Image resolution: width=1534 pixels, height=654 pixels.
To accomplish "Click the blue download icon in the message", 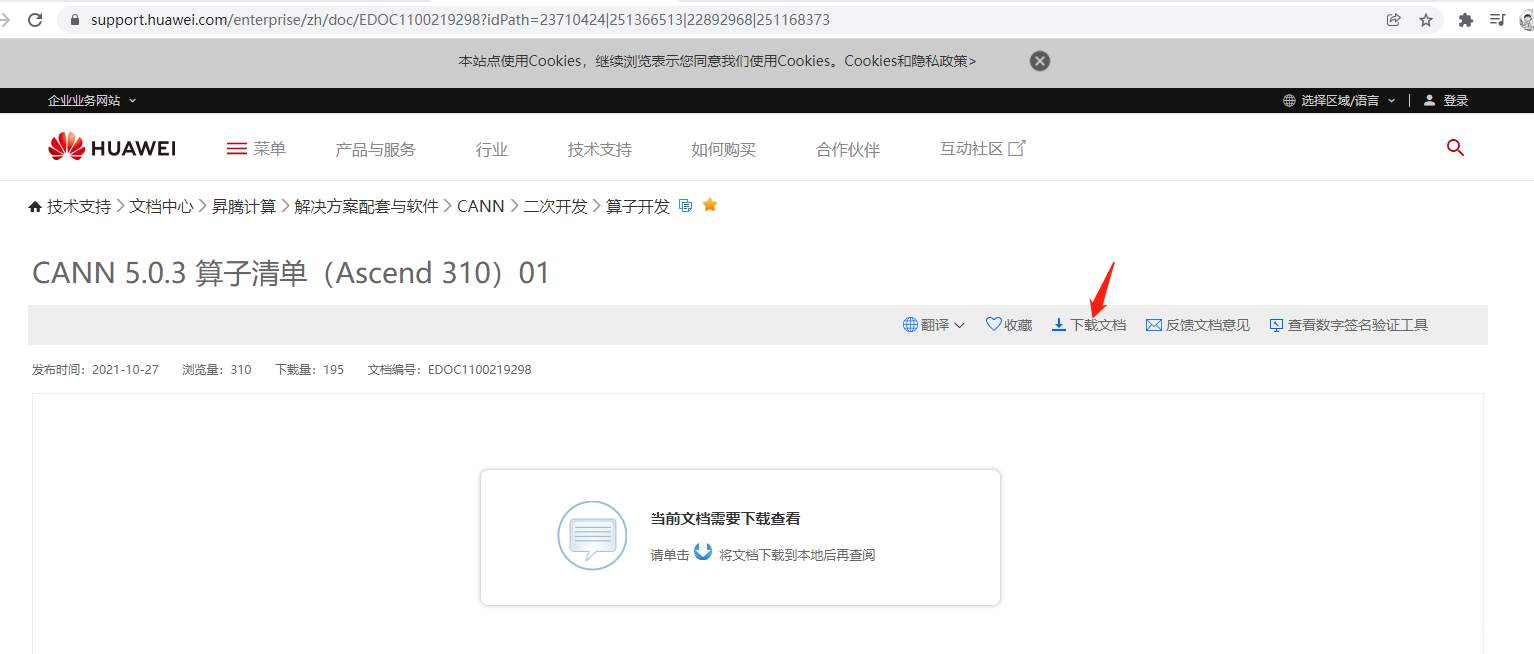I will point(703,552).
